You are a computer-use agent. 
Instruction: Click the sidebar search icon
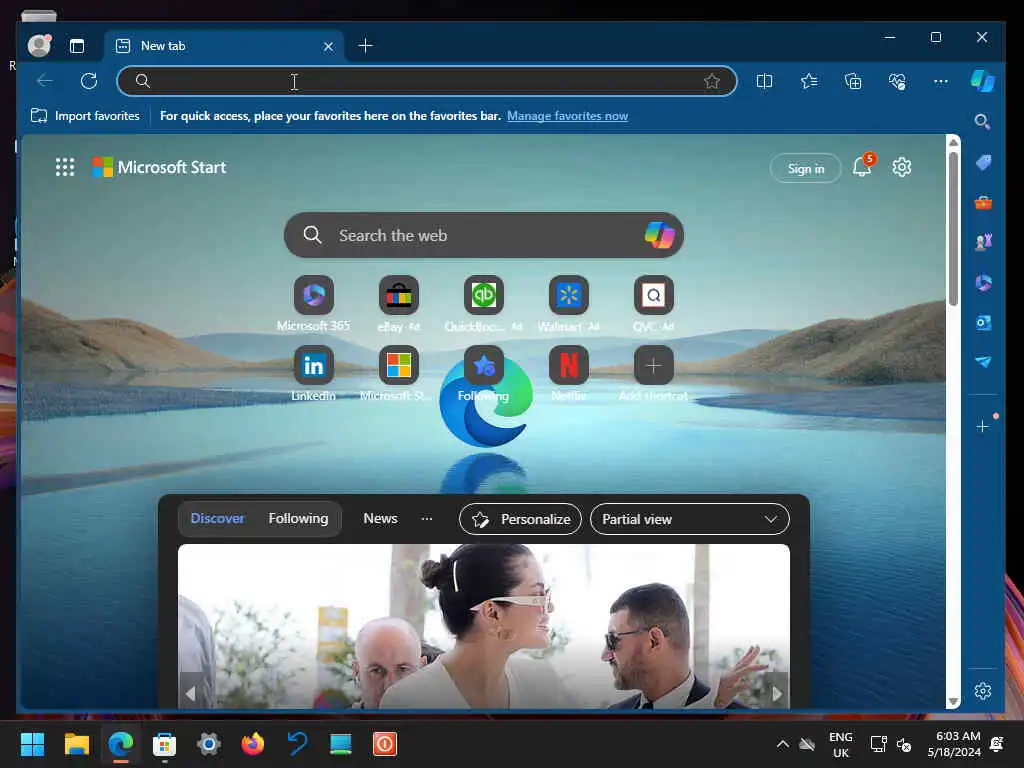(982, 121)
